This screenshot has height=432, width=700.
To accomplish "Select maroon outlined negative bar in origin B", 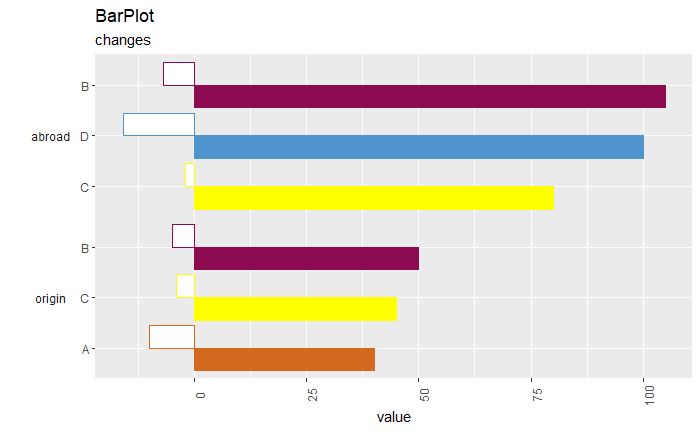I will pyautogui.click(x=183, y=236).
